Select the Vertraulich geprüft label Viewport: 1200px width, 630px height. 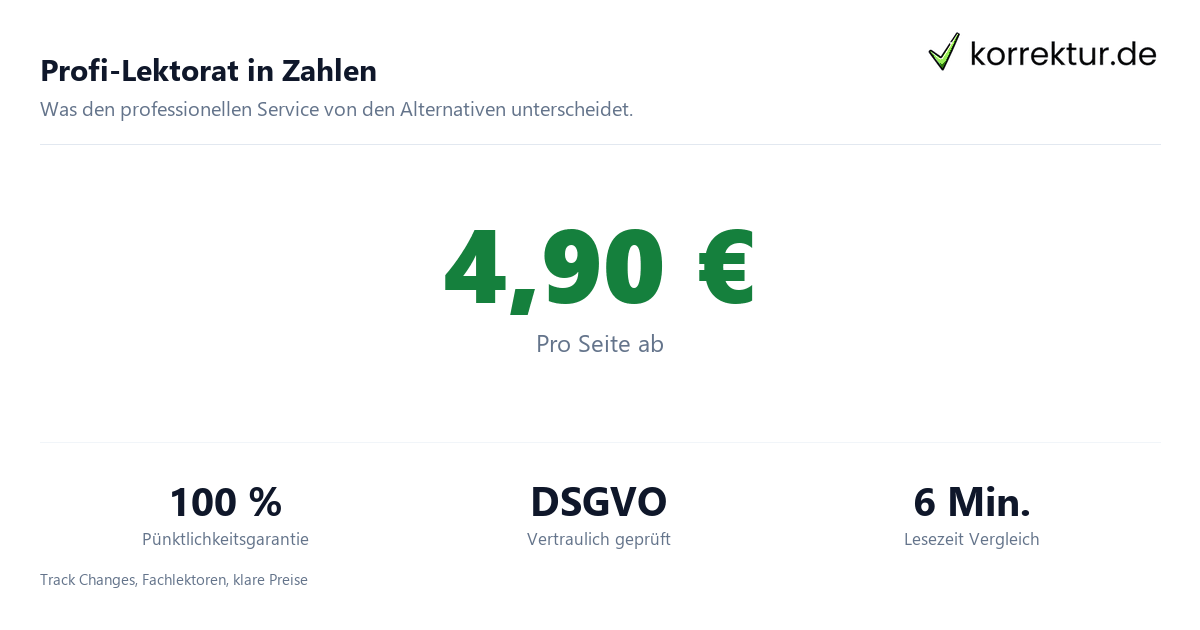(x=599, y=539)
